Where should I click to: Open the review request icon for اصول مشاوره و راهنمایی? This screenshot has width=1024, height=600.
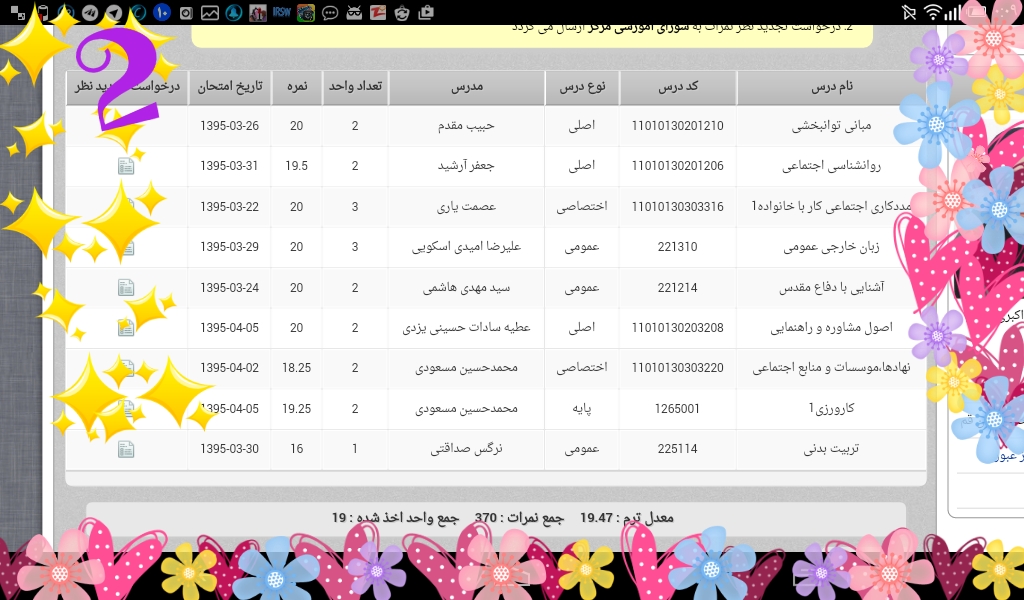(x=126, y=328)
